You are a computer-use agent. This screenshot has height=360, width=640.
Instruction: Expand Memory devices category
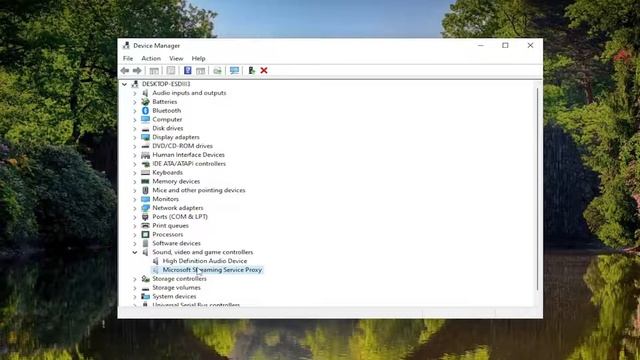[x=135, y=182]
